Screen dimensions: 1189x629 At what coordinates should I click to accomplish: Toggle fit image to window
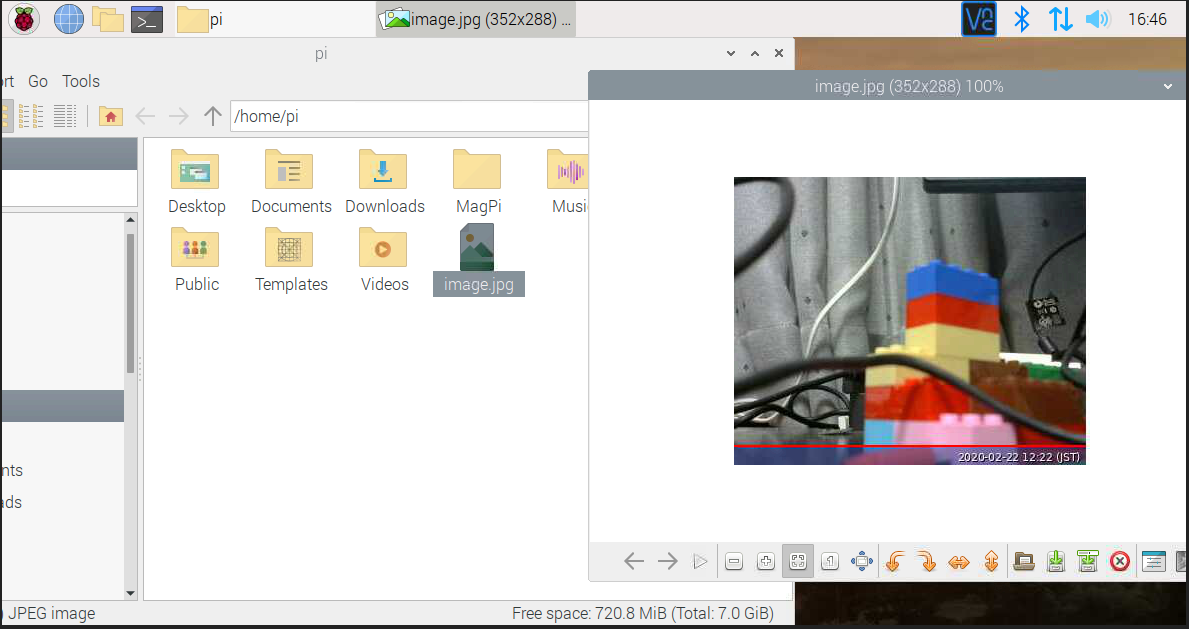(798, 562)
